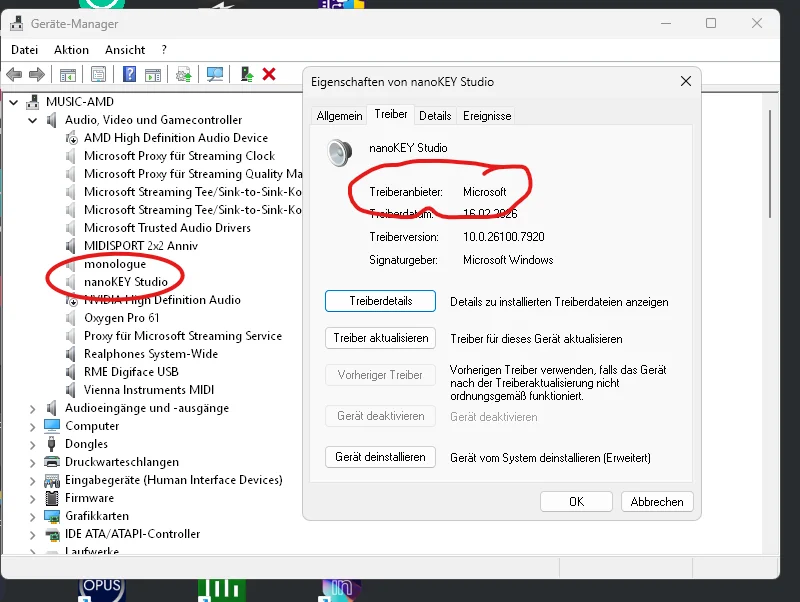Click the blue Help question-mark toolbar icon
The height and width of the screenshot is (602, 800).
coord(130,74)
